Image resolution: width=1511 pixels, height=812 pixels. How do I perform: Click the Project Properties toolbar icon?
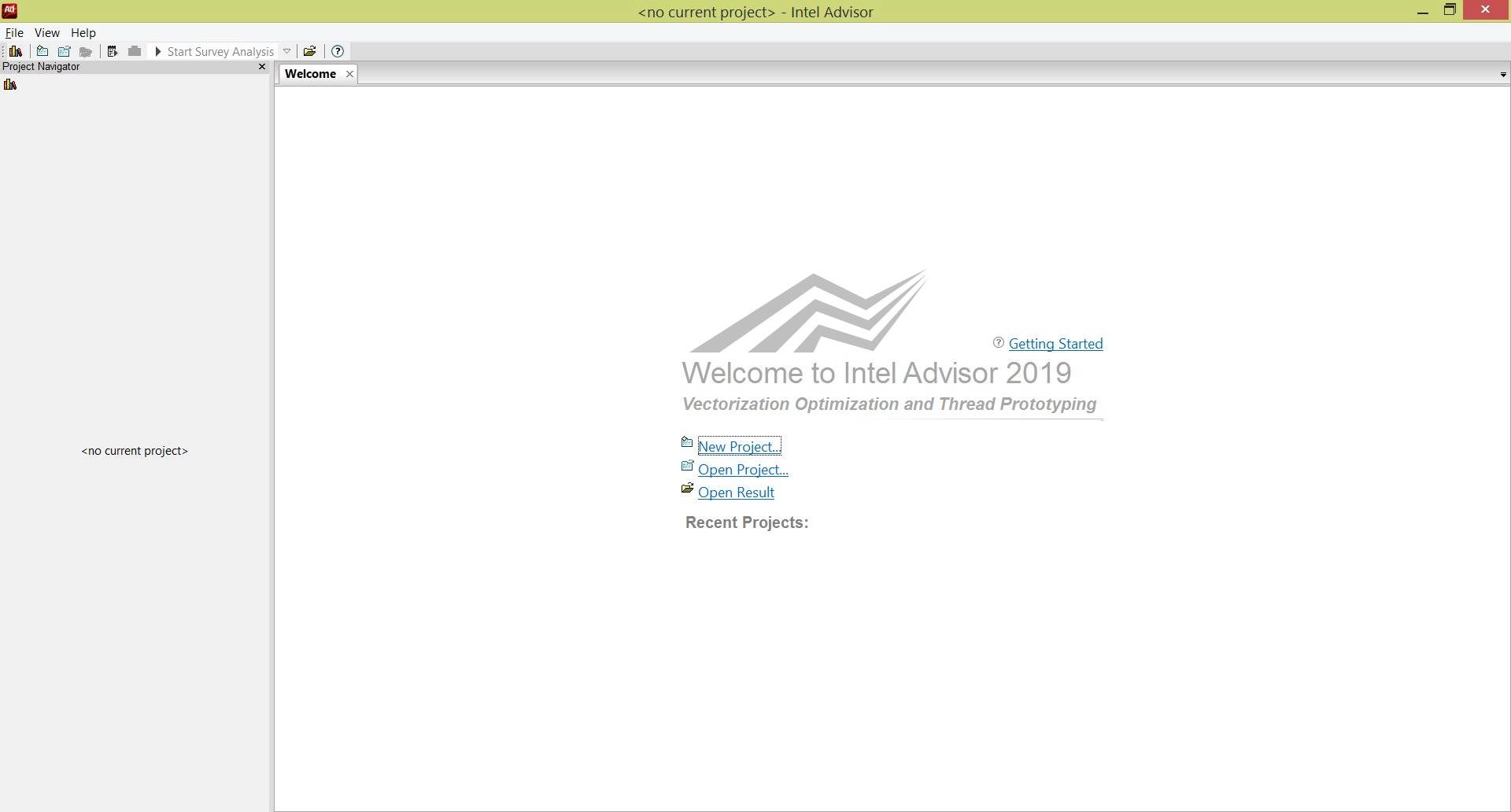[x=113, y=51]
